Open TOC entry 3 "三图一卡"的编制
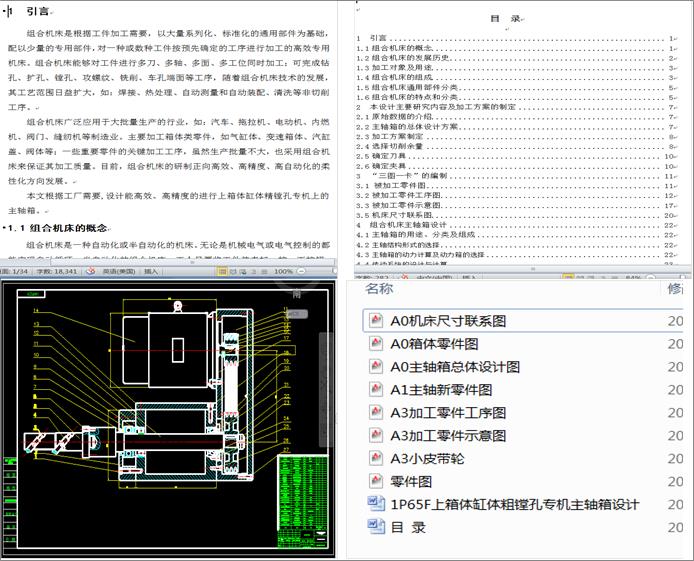 pyautogui.click(x=517, y=176)
